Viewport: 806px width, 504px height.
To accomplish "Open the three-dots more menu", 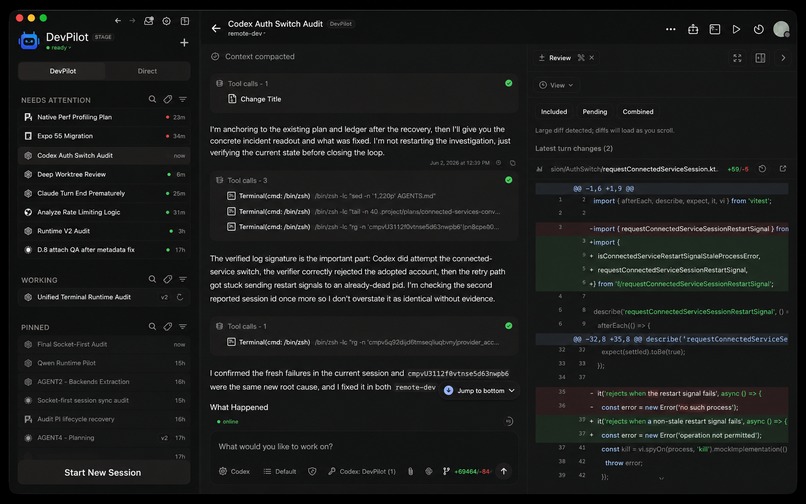I will coord(670,29).
